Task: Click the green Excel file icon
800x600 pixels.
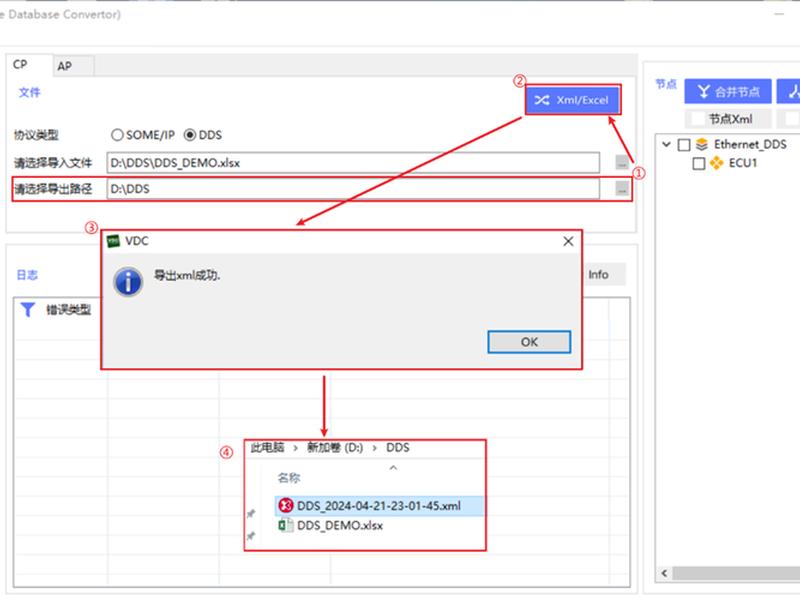Action: (286, 525)
